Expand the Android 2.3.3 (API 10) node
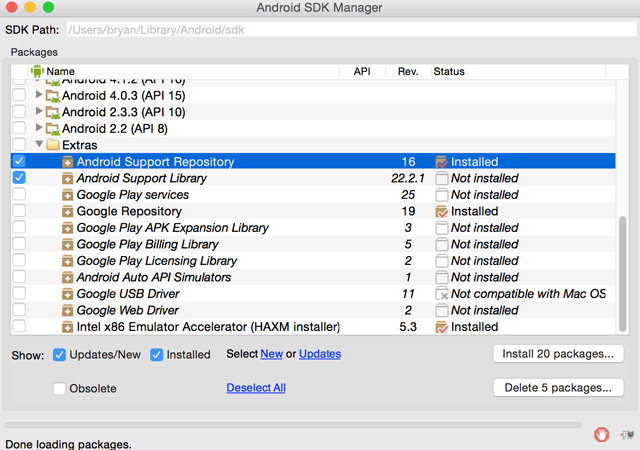640x450 pixels. point(39,112)
